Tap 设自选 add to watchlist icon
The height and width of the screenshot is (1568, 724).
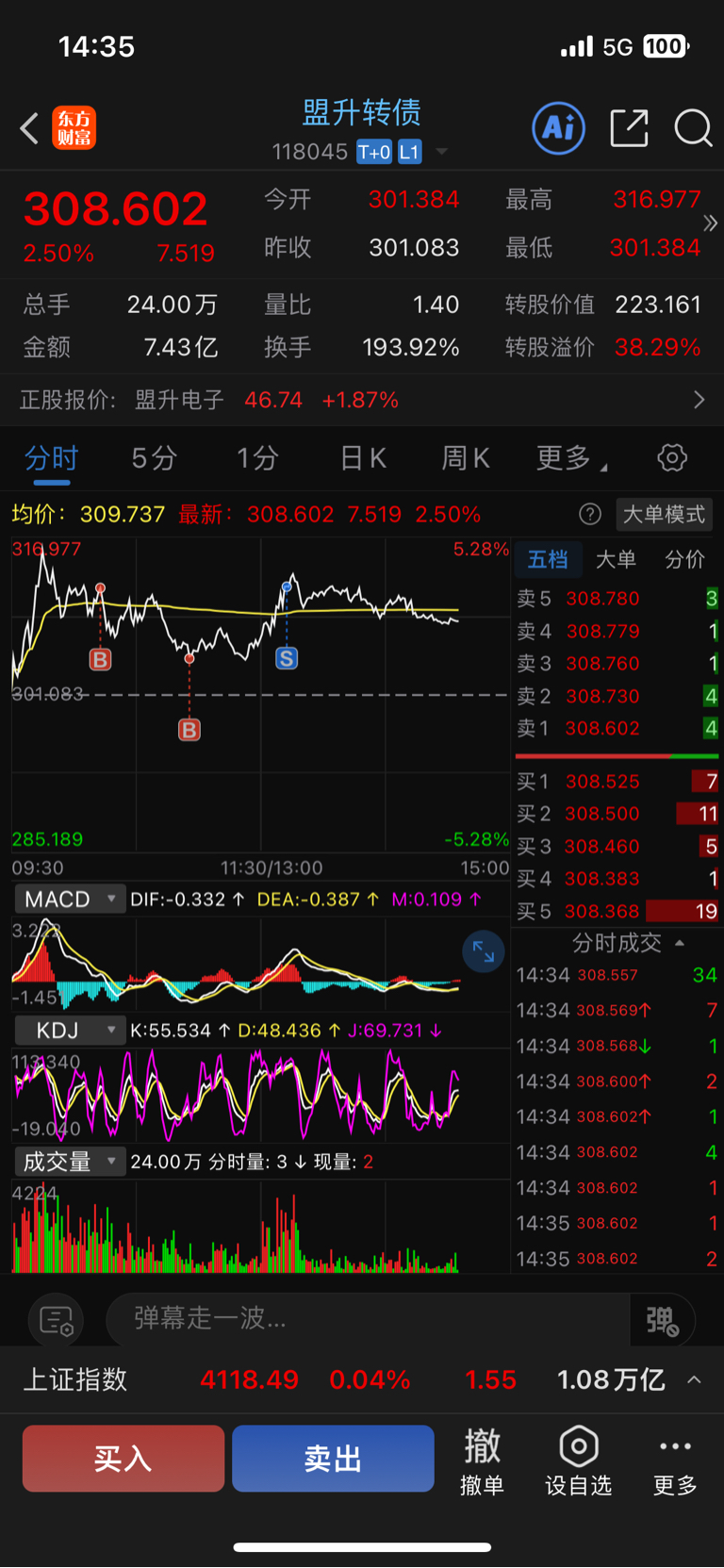coord(579,1461)
